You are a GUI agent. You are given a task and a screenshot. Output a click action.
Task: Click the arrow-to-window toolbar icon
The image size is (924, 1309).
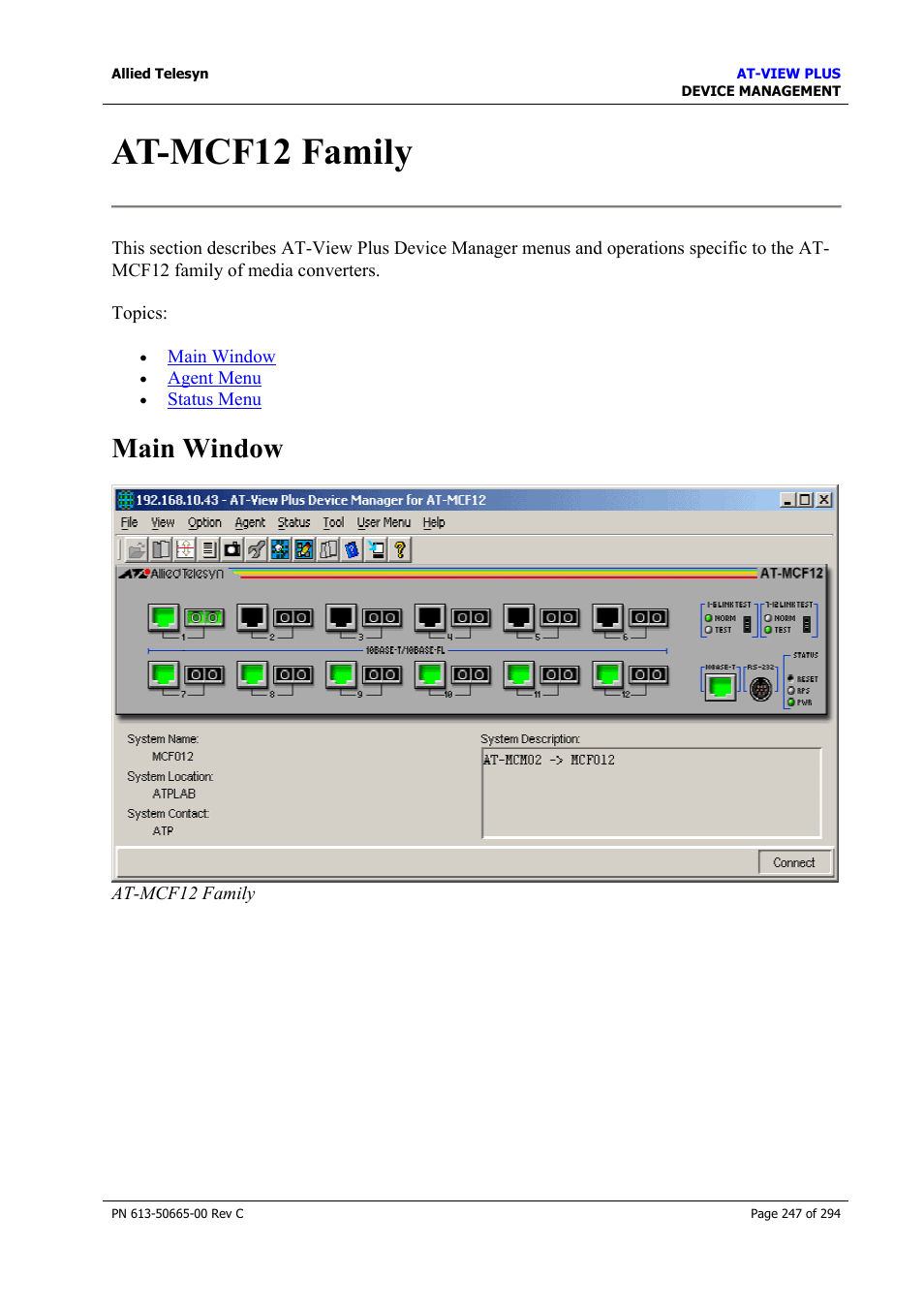[x=376, y=549]
